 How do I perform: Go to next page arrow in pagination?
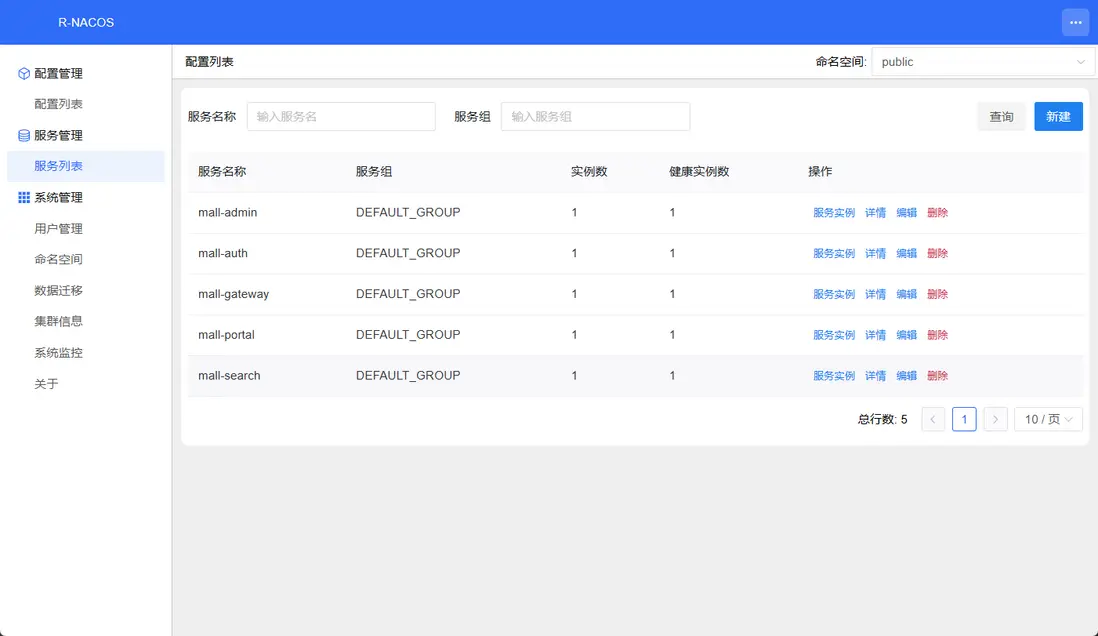tap(995, 419)
